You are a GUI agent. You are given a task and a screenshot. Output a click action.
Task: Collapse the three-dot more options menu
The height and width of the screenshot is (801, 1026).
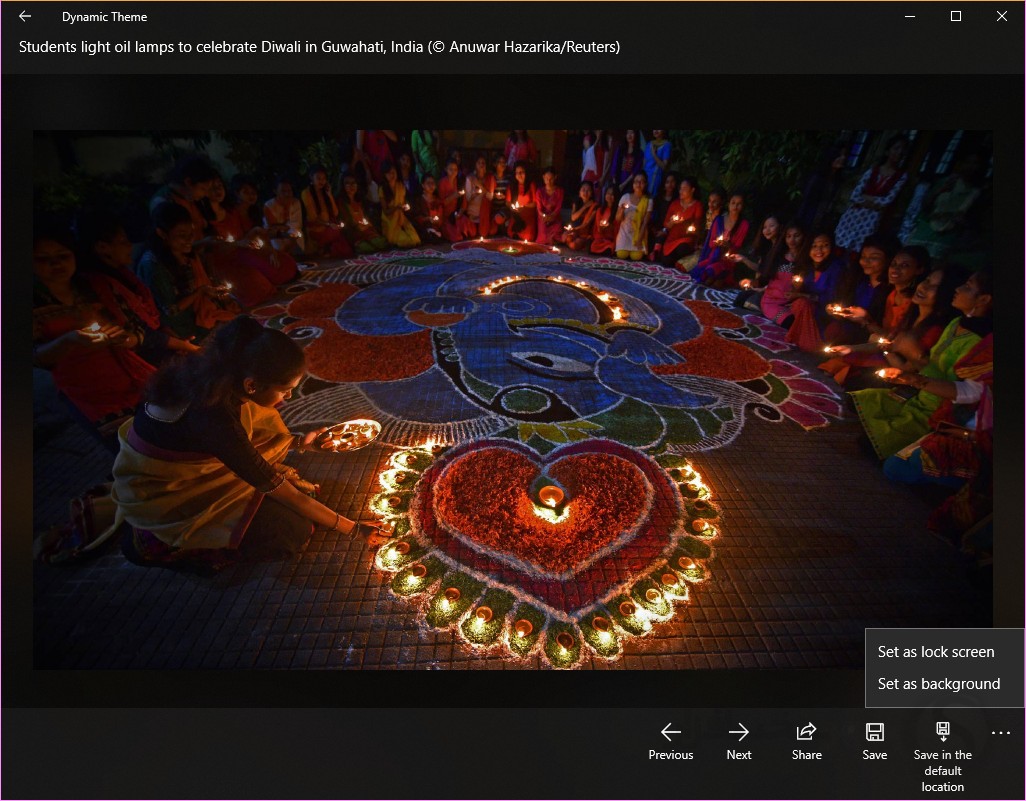tap(1000, 734)
